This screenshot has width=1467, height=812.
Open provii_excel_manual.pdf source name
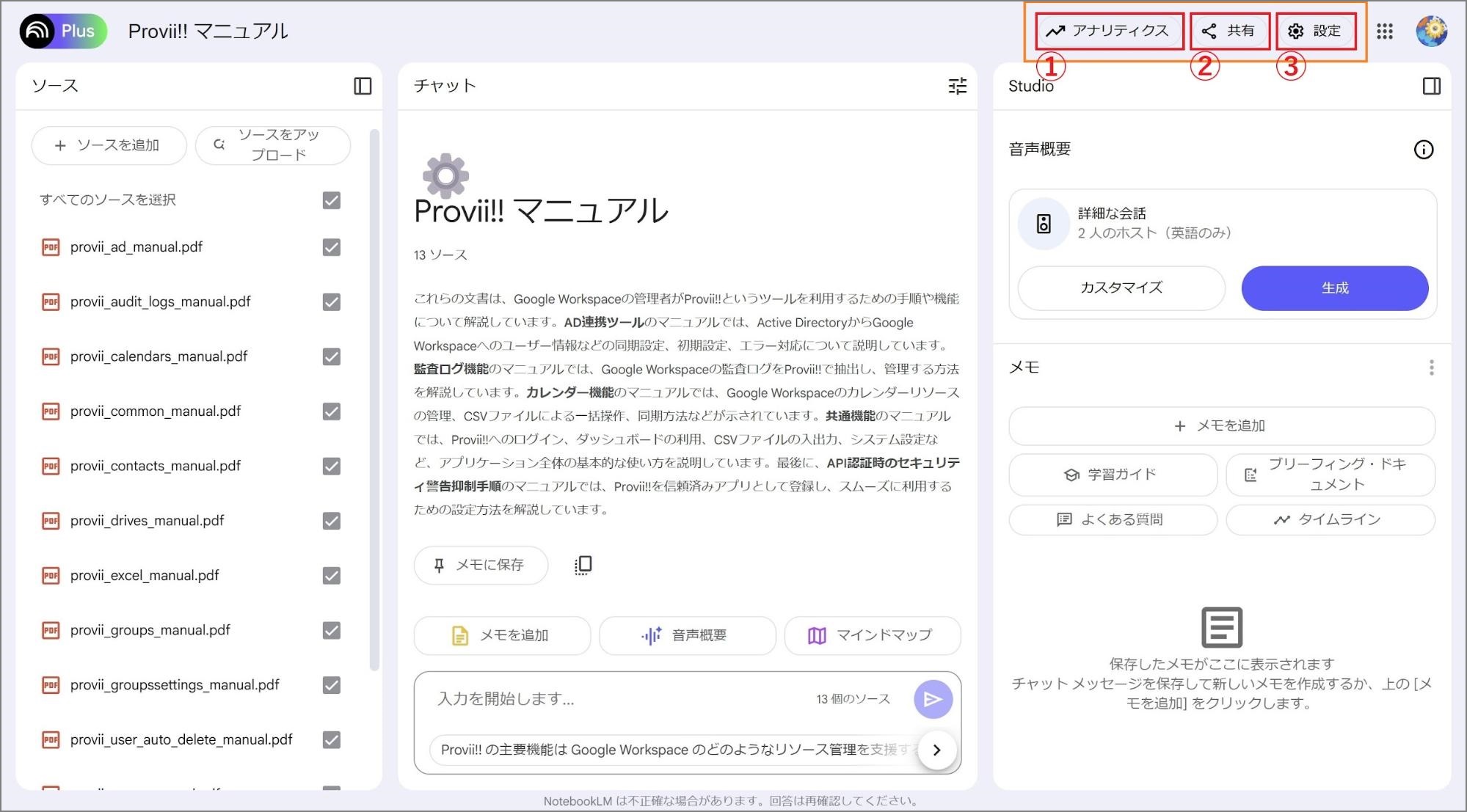(x=145, y=576)
